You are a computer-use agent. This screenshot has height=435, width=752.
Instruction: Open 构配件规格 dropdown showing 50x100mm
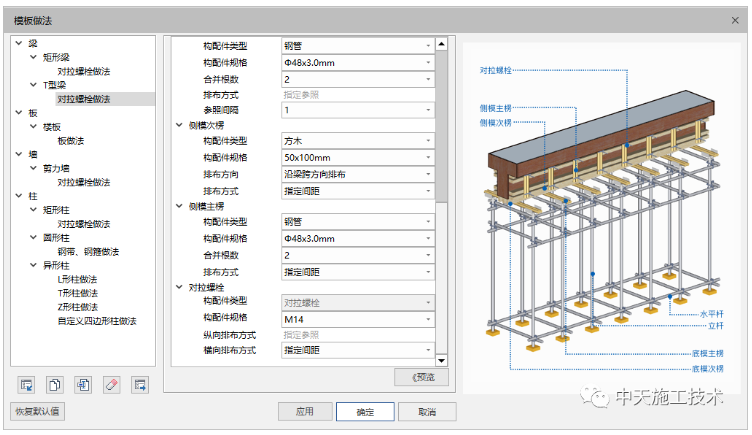358,157
